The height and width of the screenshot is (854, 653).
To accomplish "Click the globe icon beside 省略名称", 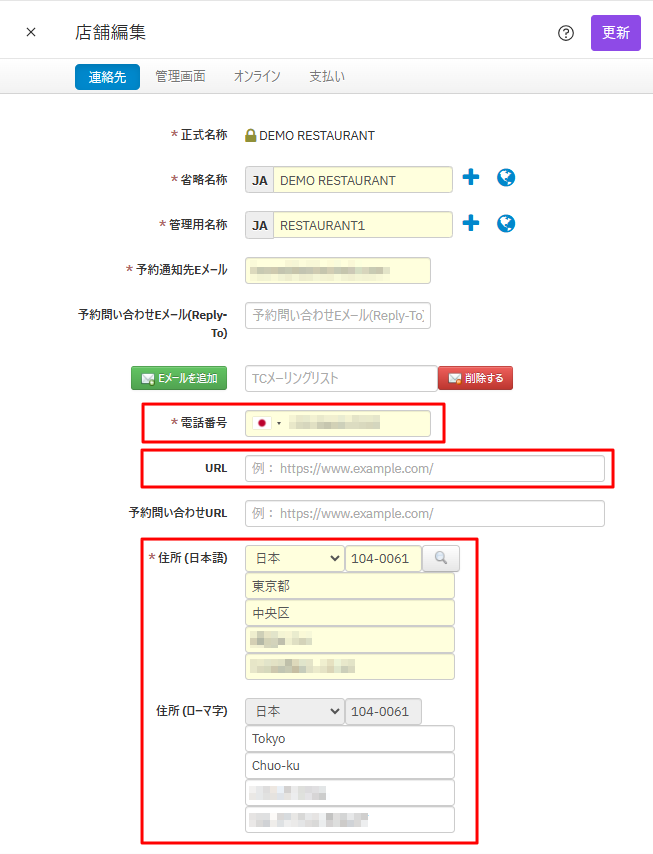I will (x=506, y=178).
